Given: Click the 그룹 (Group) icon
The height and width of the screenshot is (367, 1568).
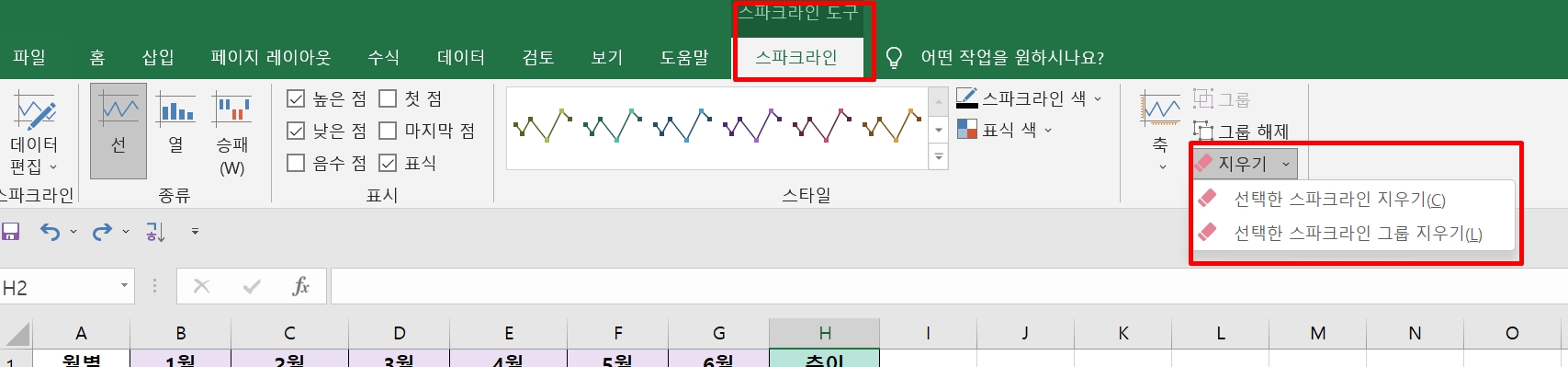Looking at the screenshot, I should pyautogui.click(x=1203, y=98).
